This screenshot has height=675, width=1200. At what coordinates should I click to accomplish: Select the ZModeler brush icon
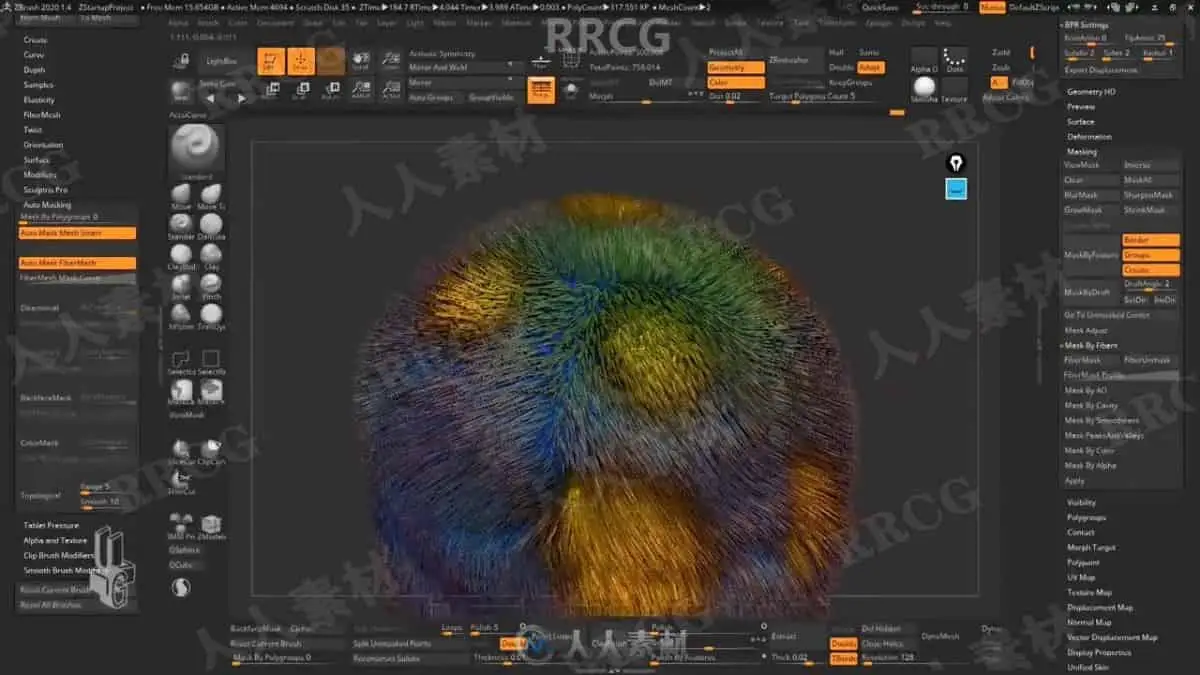[211, 525]
